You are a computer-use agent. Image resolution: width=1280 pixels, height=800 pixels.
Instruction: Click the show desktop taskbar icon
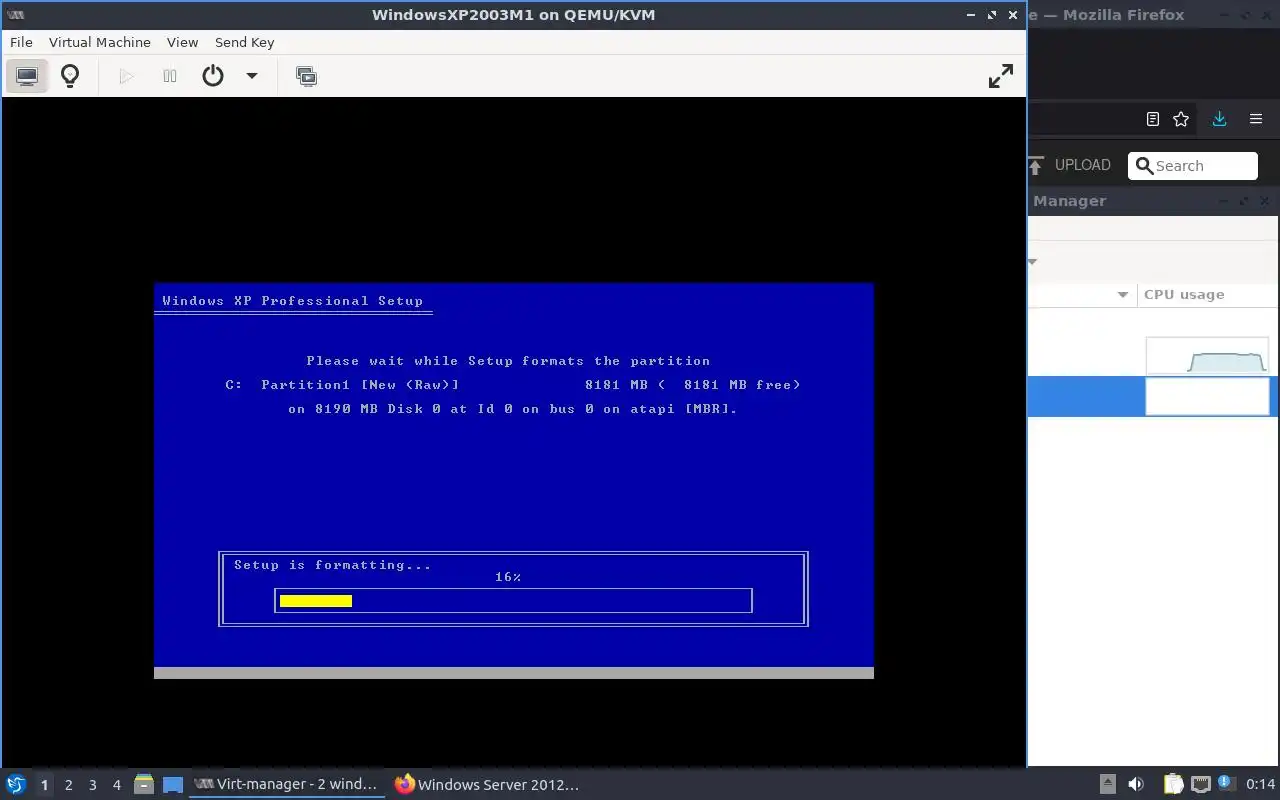point(173,784)
